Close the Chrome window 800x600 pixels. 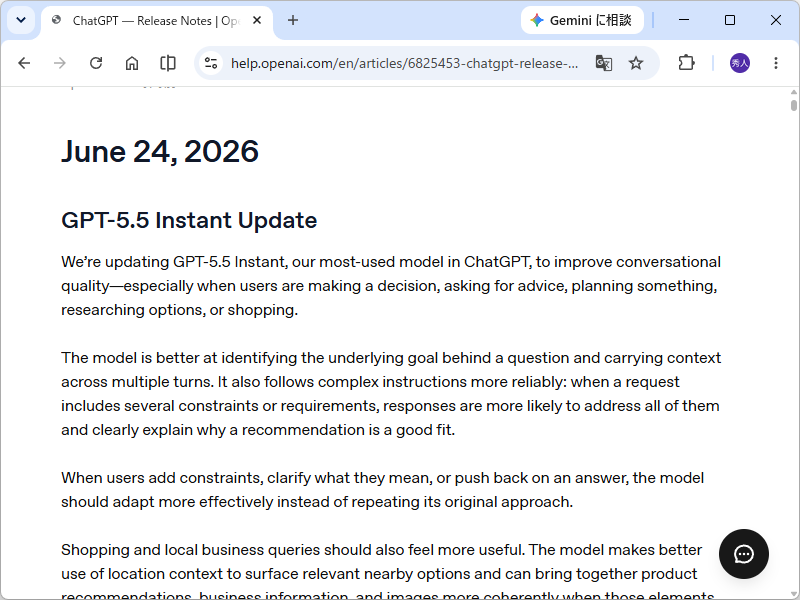click(776, 20)
